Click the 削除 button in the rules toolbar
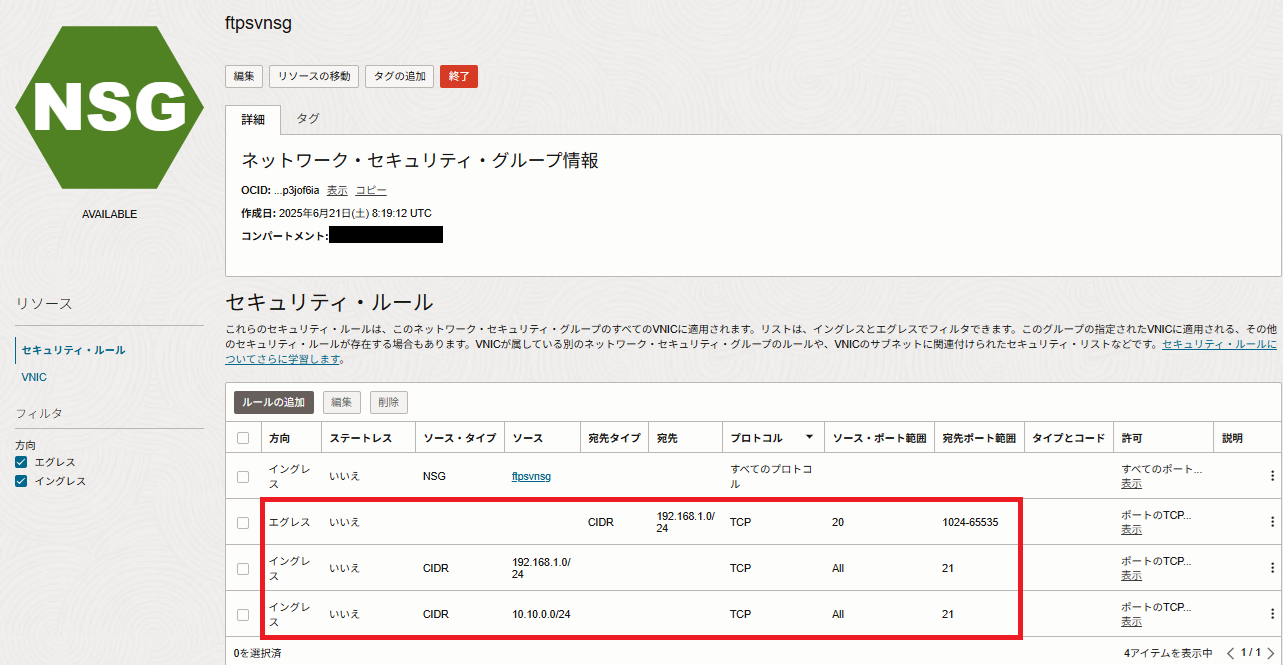 coord(388,402)
